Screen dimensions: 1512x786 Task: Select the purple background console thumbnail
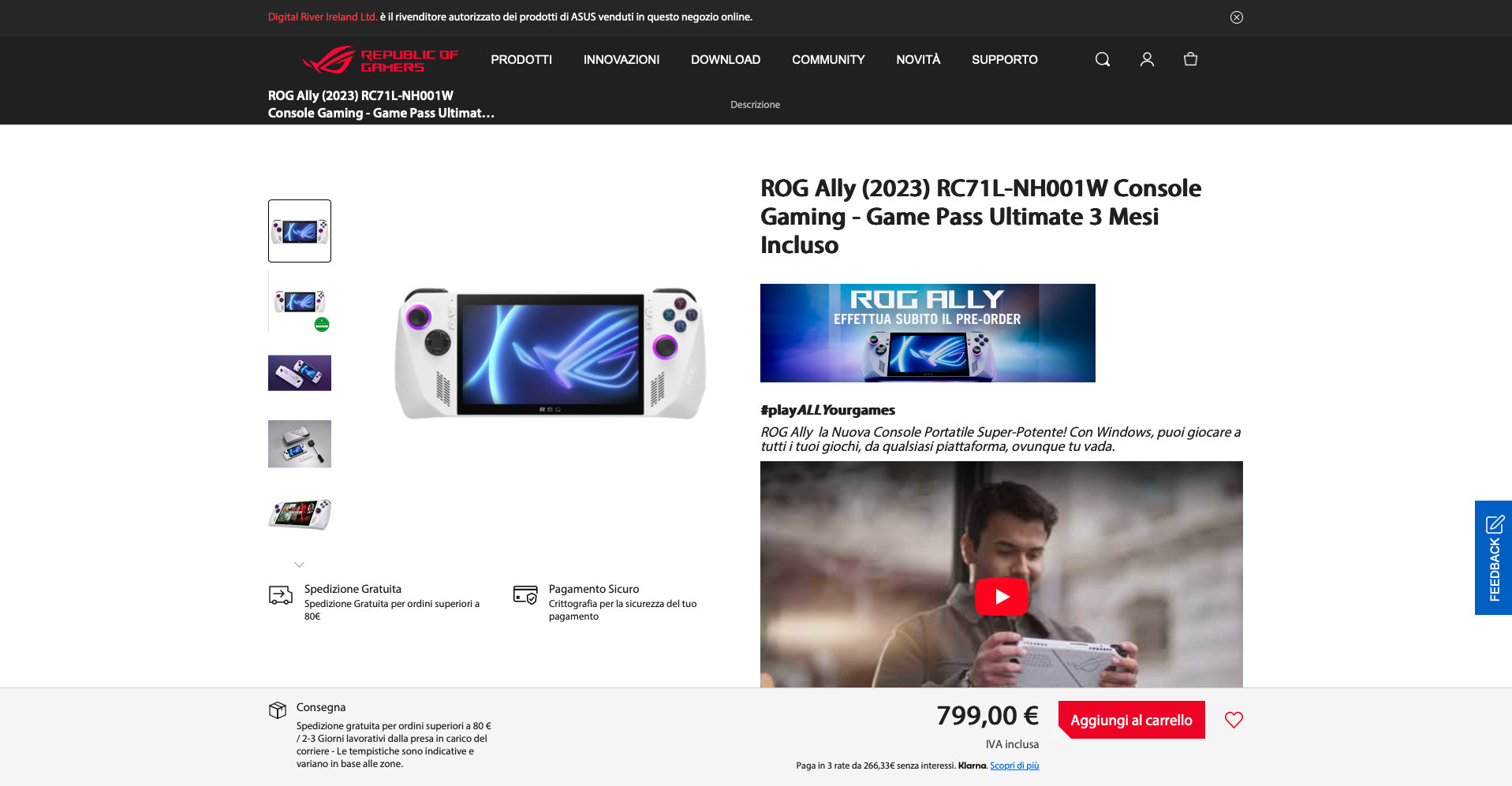pos(300,373)
